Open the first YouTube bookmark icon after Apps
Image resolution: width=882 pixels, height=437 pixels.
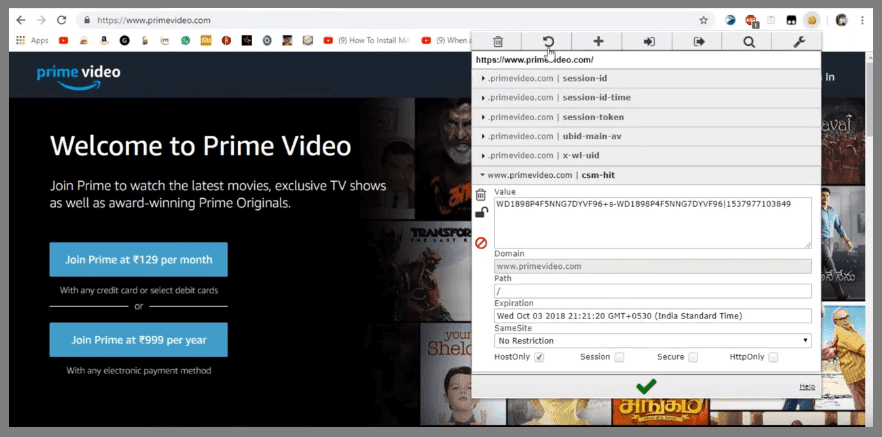coord(63,40)
